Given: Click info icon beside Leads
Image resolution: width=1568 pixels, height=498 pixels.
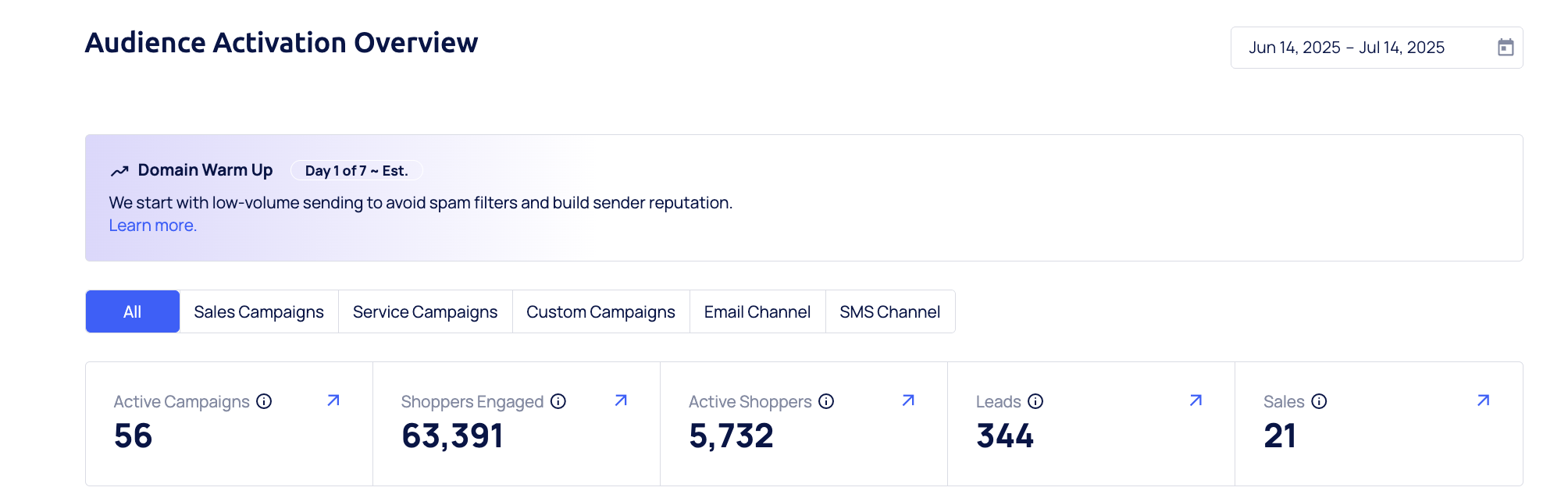Looking at the screenshot, I should click(x=1035, y=401).
